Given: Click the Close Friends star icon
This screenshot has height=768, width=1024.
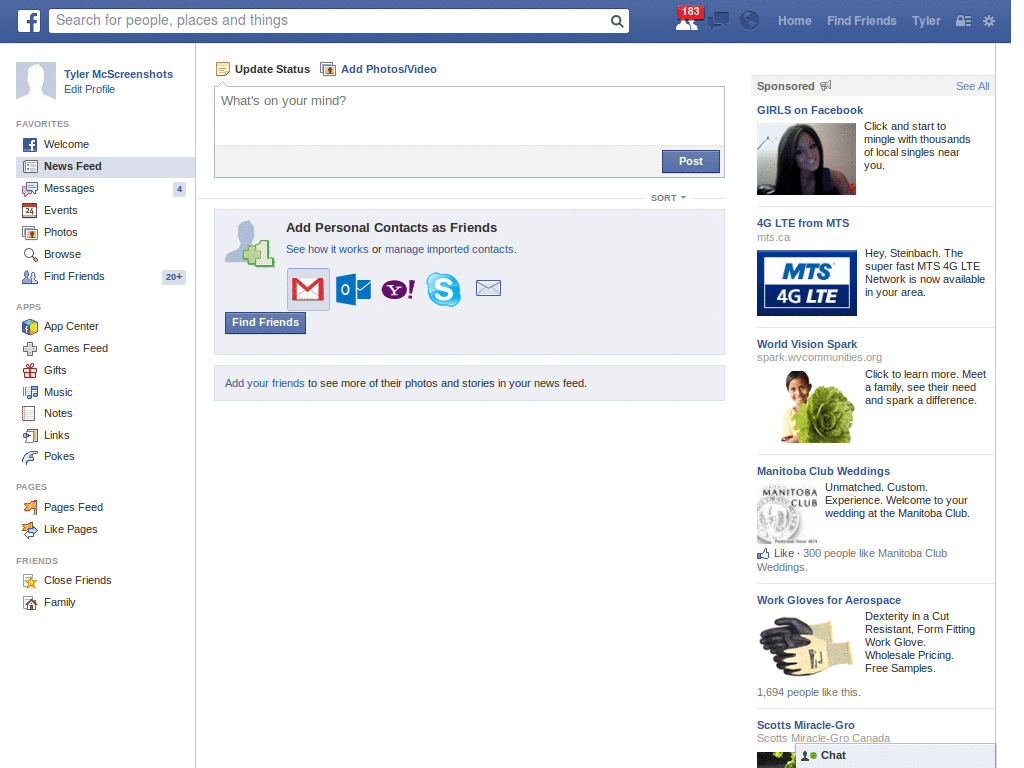Looking at the screenshot, I should (29, 581).
